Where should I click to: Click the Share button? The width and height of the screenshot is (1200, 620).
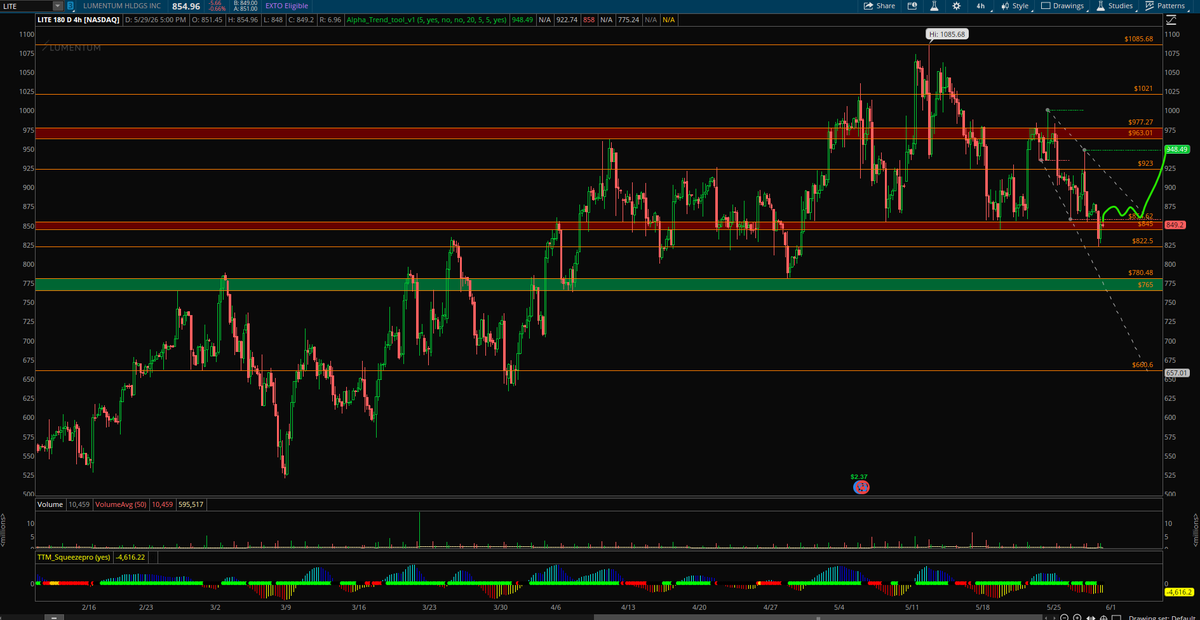point(879,6)
